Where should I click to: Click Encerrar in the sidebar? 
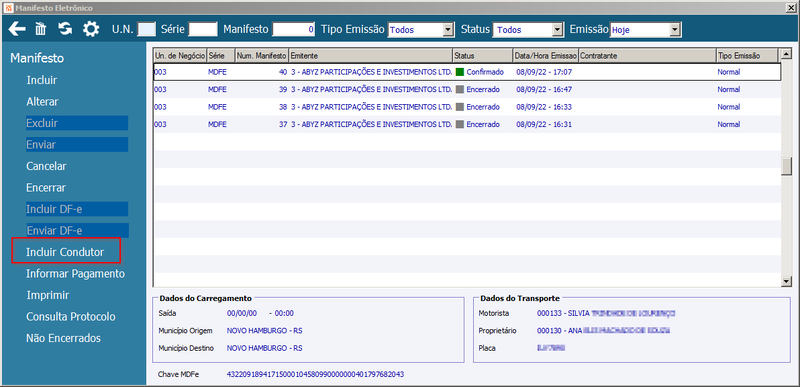click(46, 188)
